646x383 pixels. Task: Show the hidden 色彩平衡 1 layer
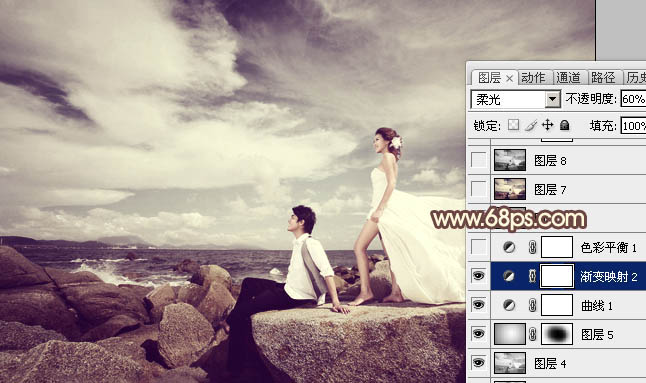point(478,247)
